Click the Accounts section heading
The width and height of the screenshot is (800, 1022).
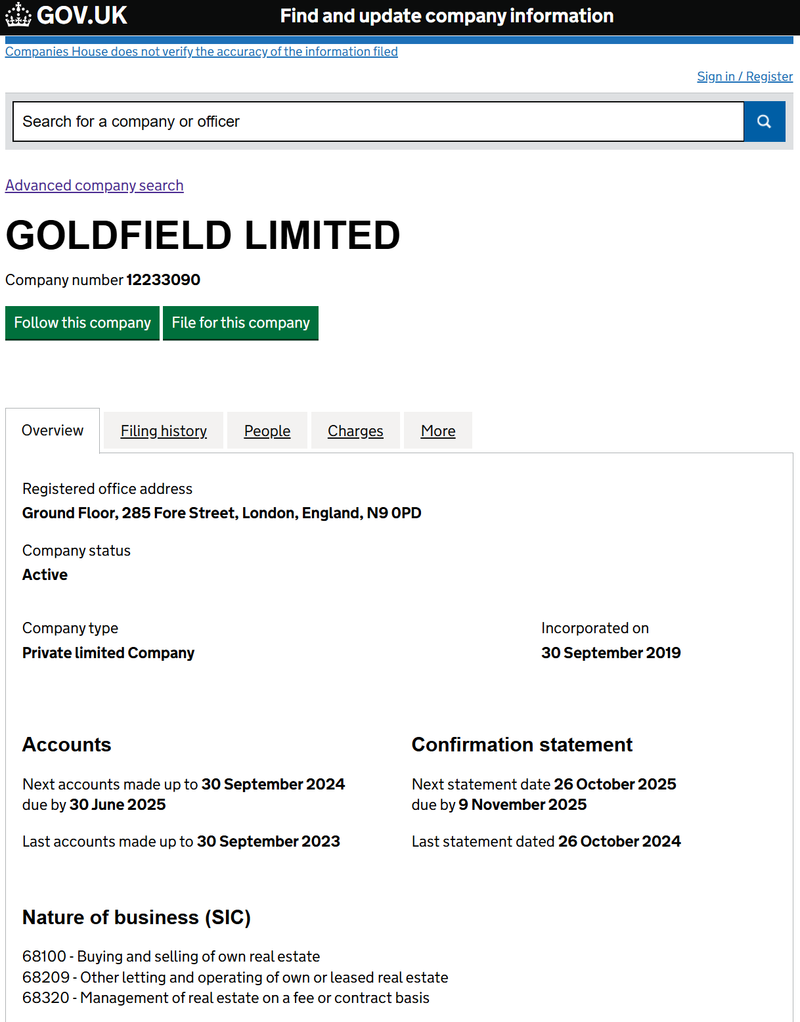point(67,744)
